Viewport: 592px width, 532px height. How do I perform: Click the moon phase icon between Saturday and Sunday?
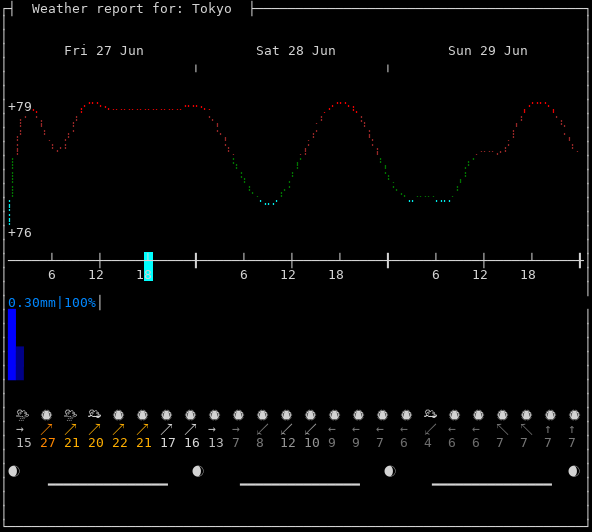tap(390, 471)
